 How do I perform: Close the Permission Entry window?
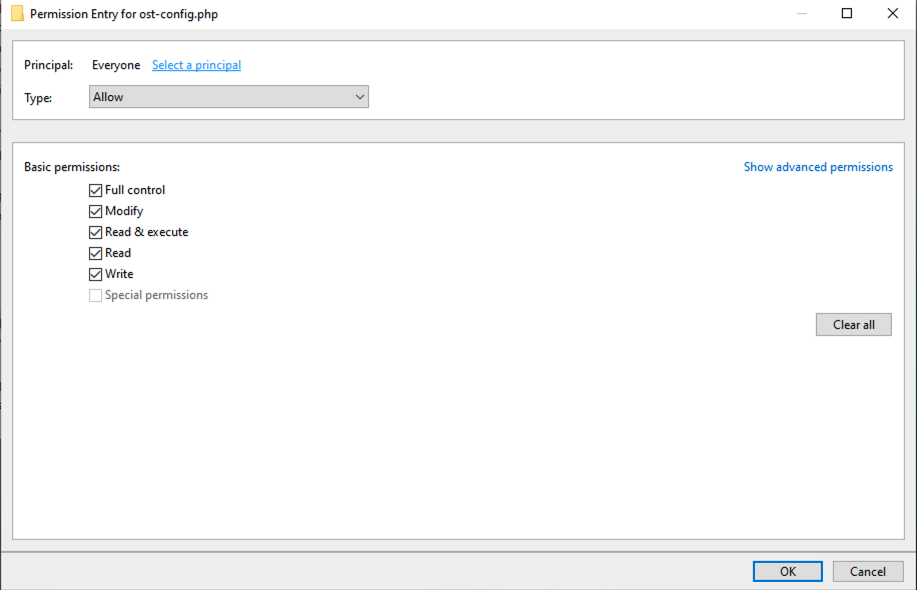pyautogui.click(x=892, y=13)
